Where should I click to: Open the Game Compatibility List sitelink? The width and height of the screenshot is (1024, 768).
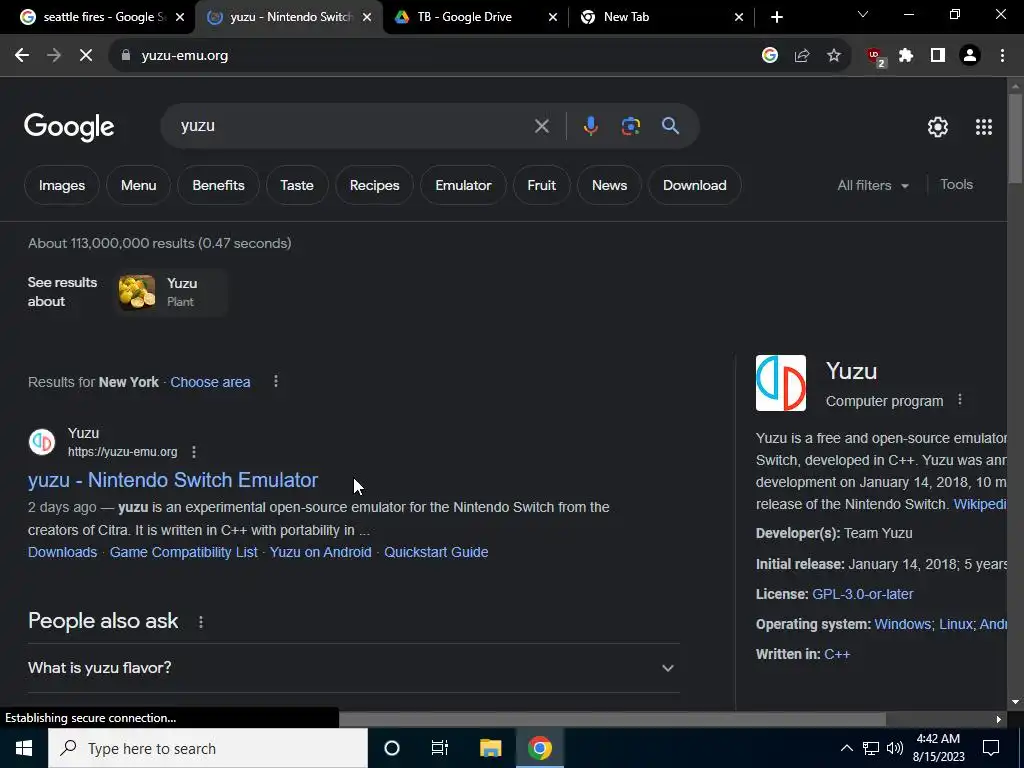click(x=184, y=552)
